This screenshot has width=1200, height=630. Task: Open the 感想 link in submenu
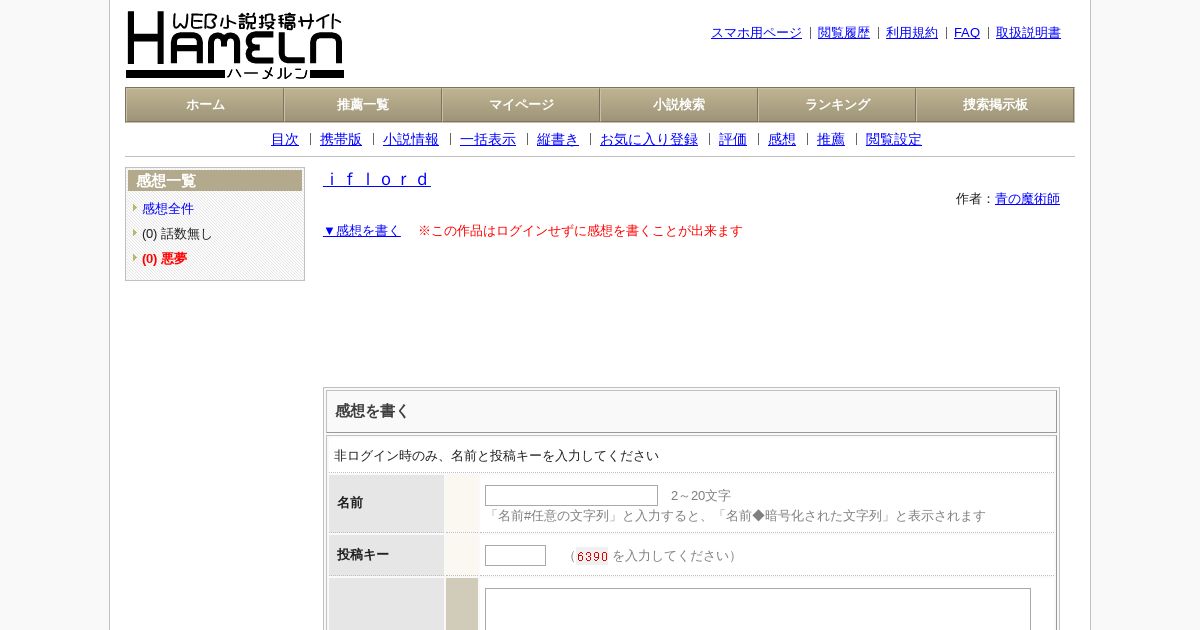(782, 140)
